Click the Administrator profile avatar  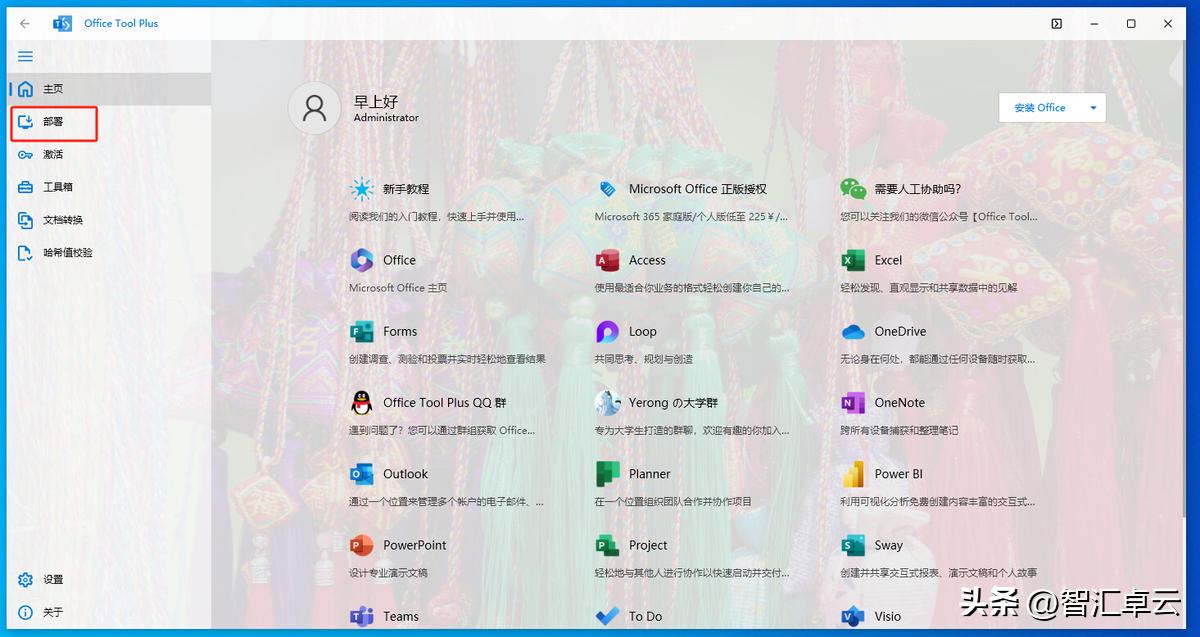click(x=314, y=108)
